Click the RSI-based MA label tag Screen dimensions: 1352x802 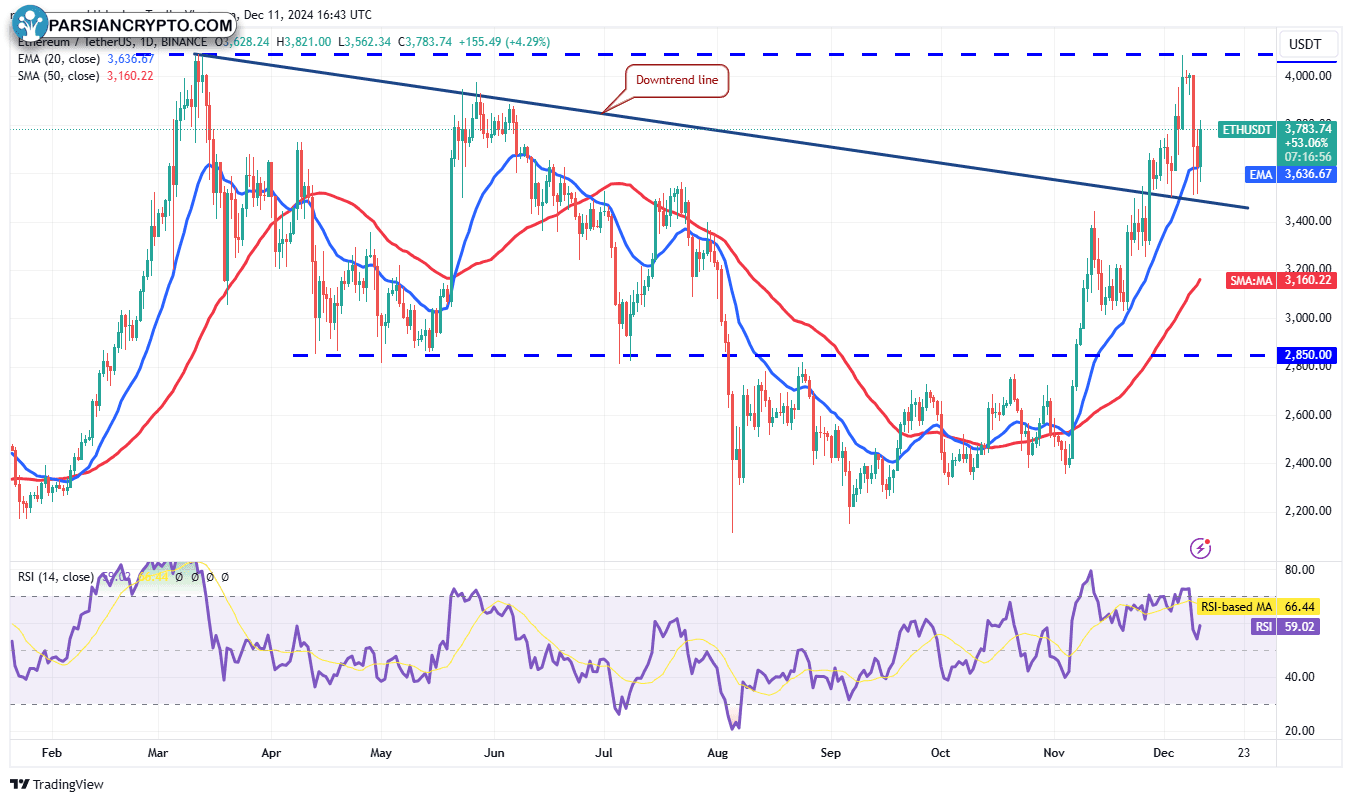1236,607
